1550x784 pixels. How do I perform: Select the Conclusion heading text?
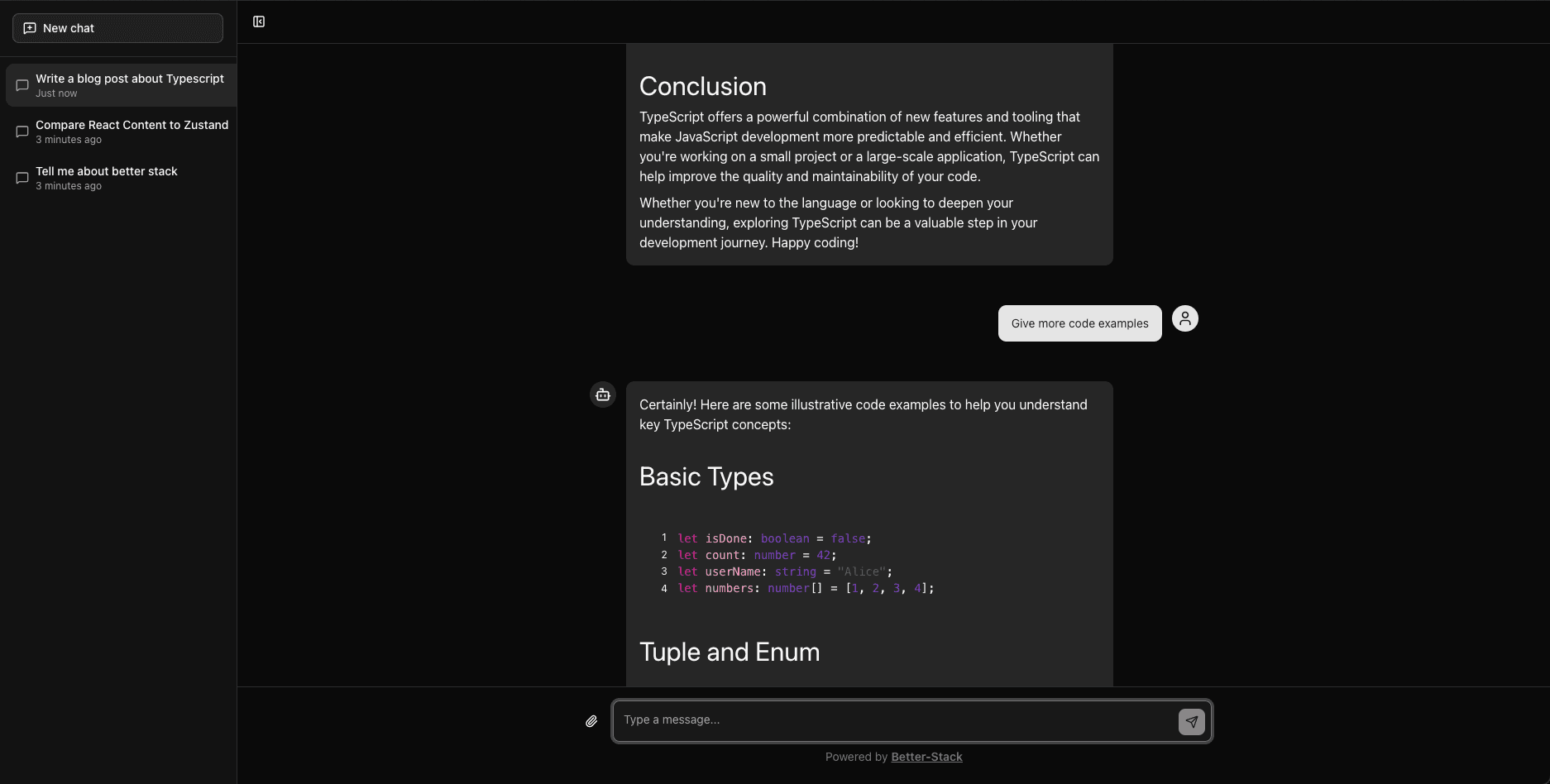pyautogui.click(x=702, y=86)
